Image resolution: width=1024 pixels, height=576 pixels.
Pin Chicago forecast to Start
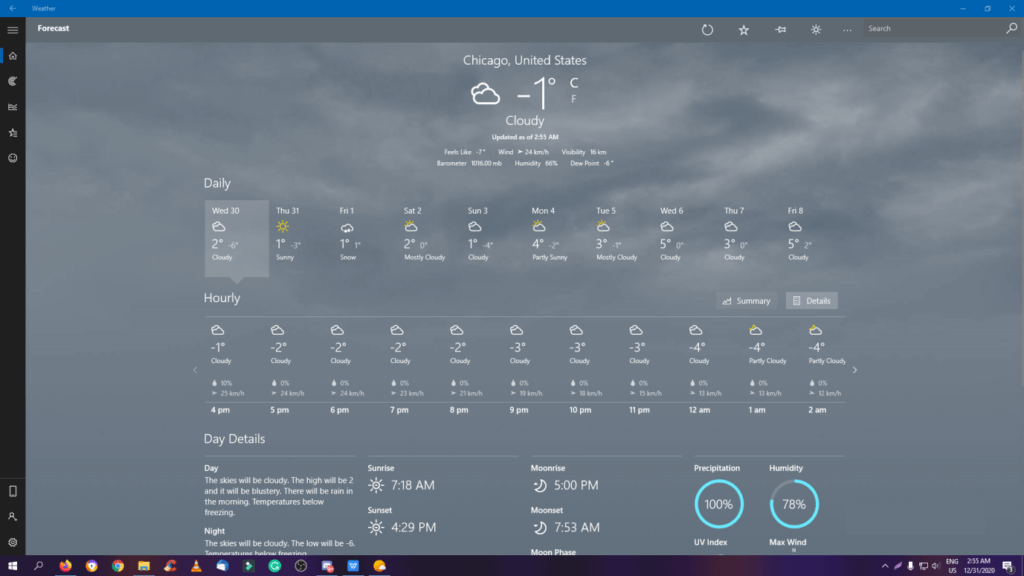point(780,29)
